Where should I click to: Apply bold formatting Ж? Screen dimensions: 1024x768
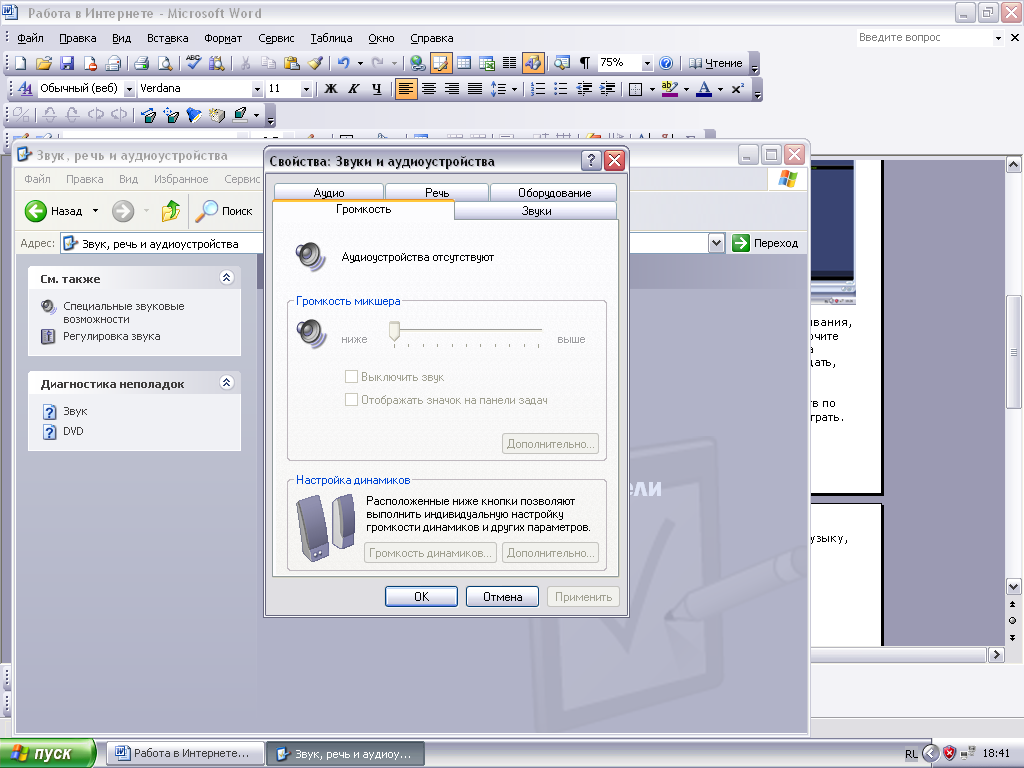pos(331,89)
